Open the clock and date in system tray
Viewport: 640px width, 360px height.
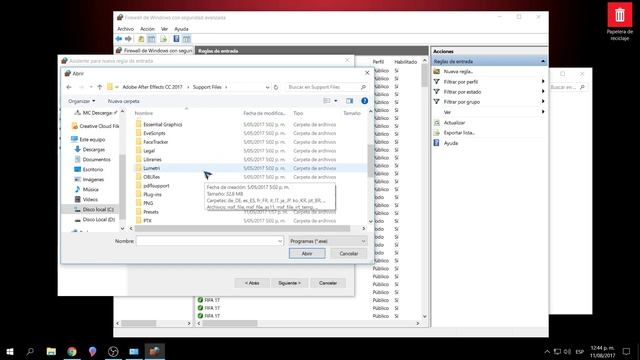click(602, 351)
